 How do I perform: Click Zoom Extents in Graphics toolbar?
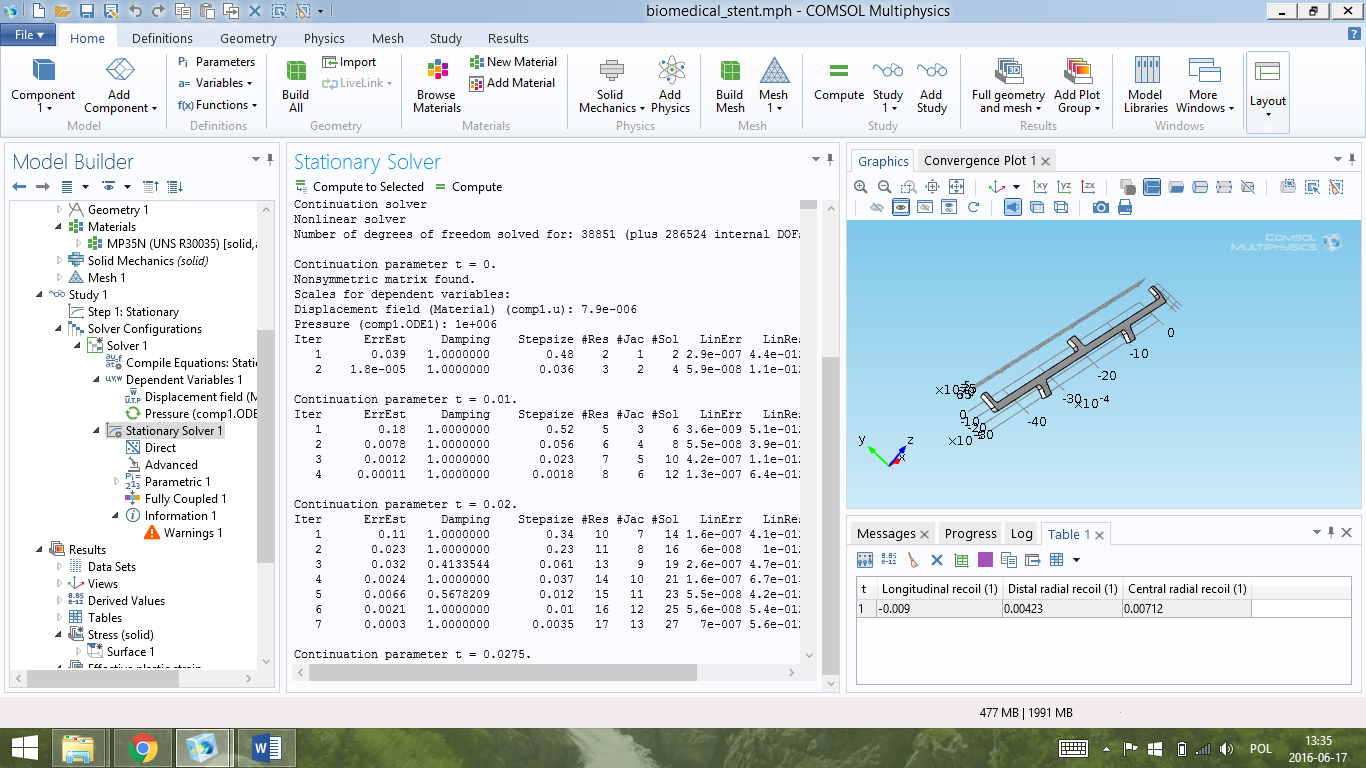[956, 187]
